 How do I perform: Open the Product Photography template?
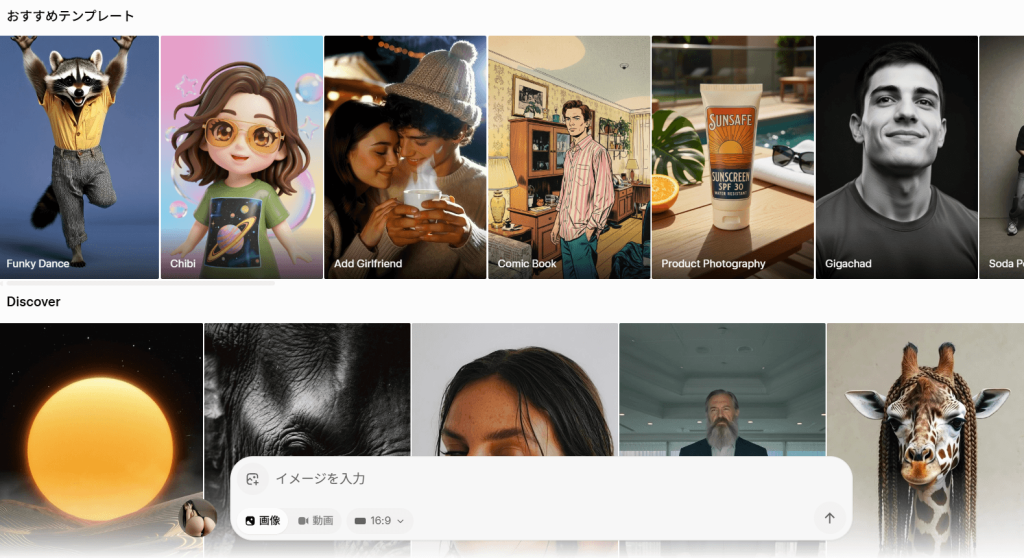(732, 157)
